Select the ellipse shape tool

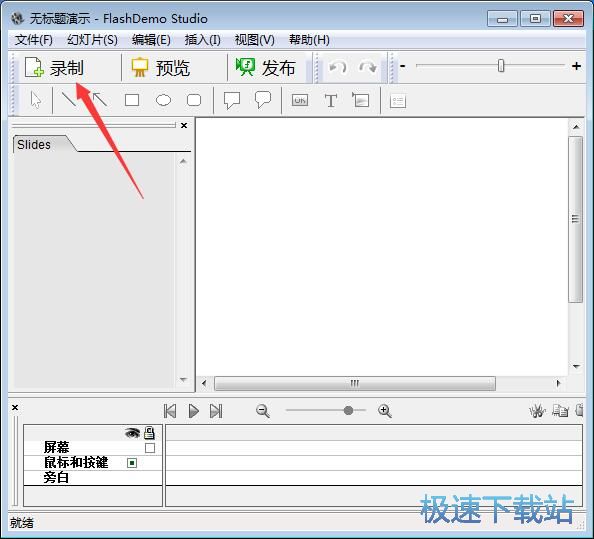coord(163,100)
